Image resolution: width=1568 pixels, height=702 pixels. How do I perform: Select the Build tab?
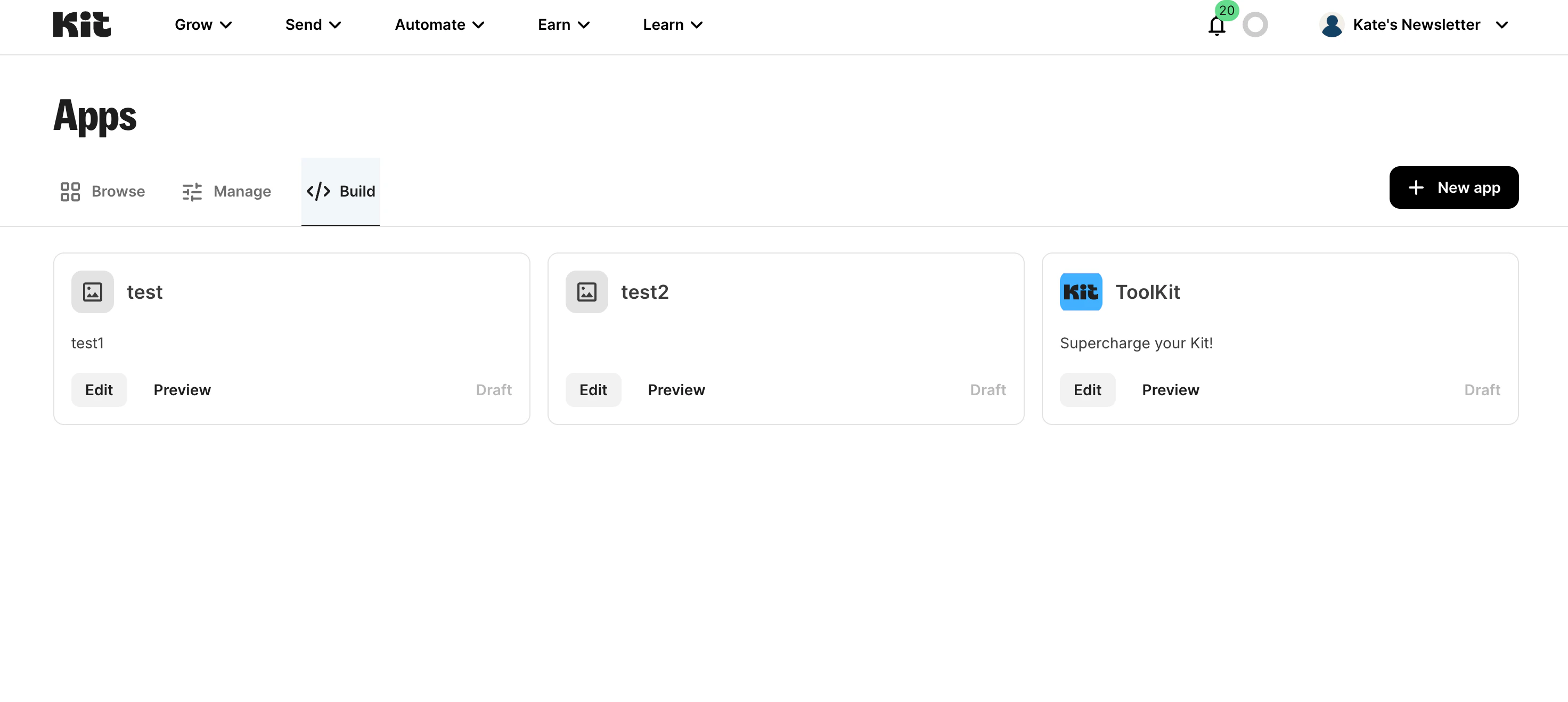click(340, 191)
